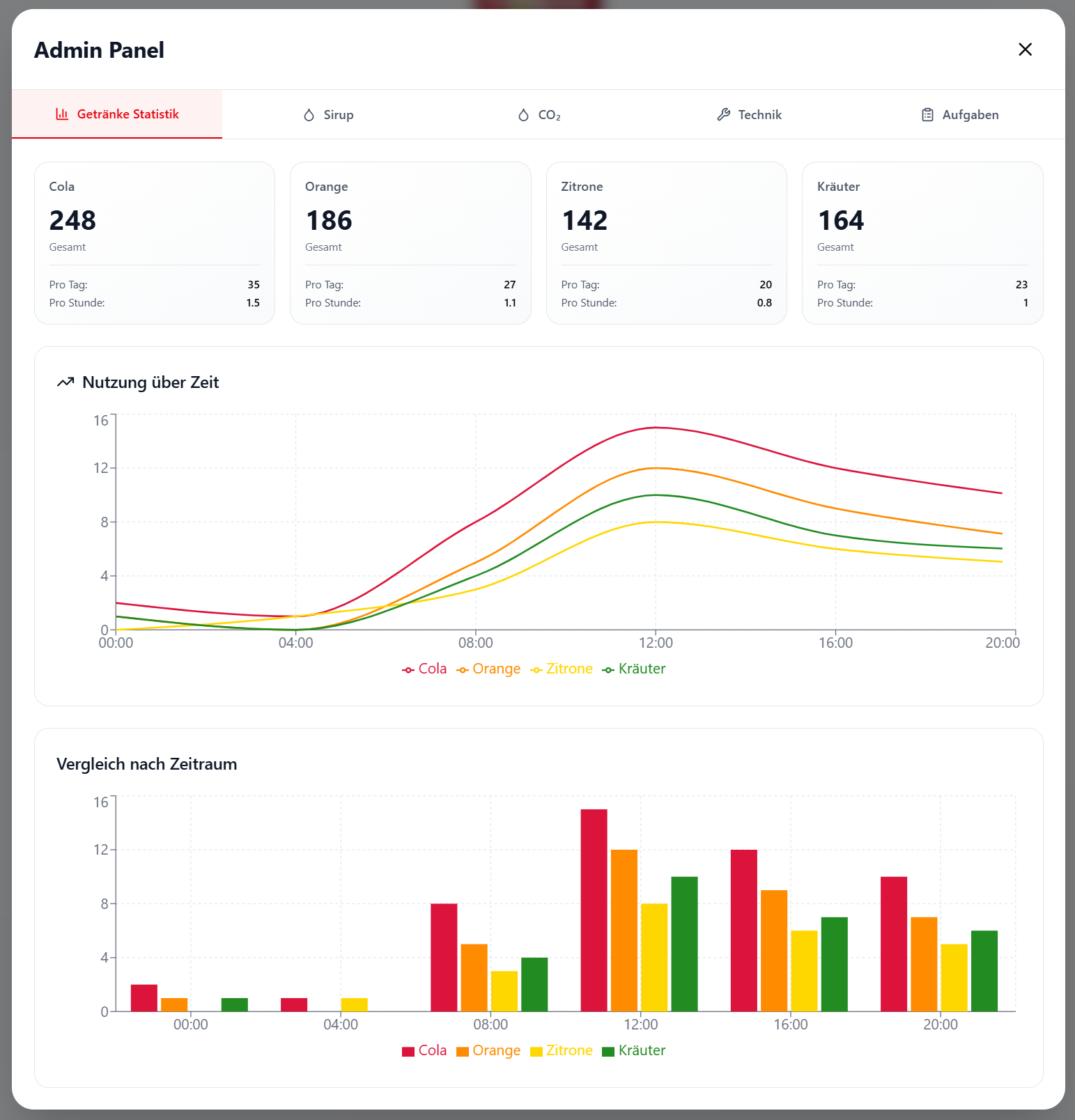Select the Kräuter card title
Screen dimensions: 1075x1120
tap(839, 187)
